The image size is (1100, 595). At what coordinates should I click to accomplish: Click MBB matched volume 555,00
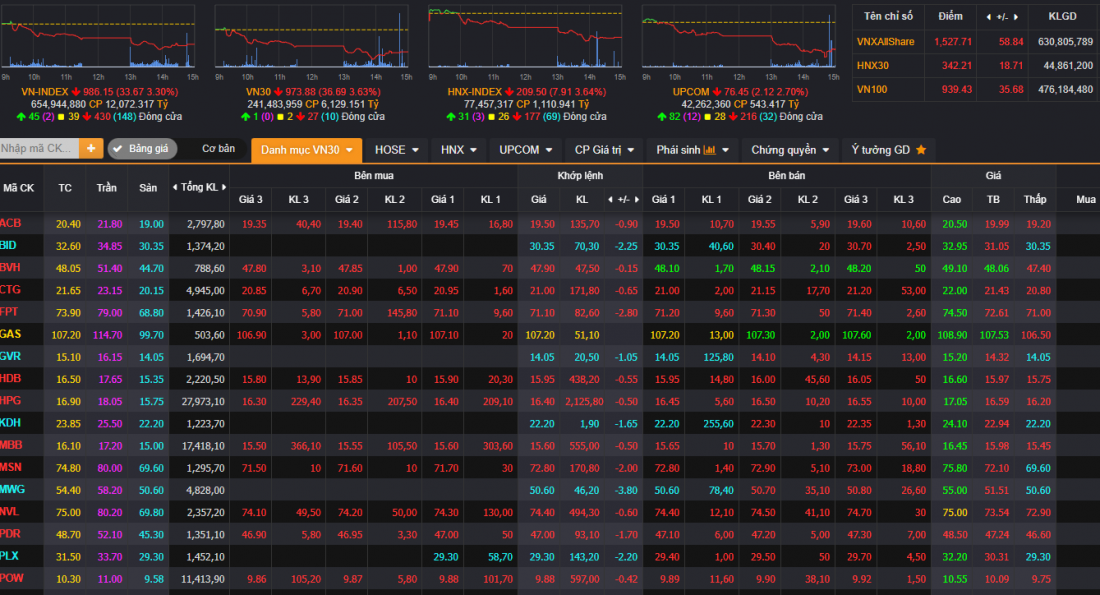click(584, 446)
